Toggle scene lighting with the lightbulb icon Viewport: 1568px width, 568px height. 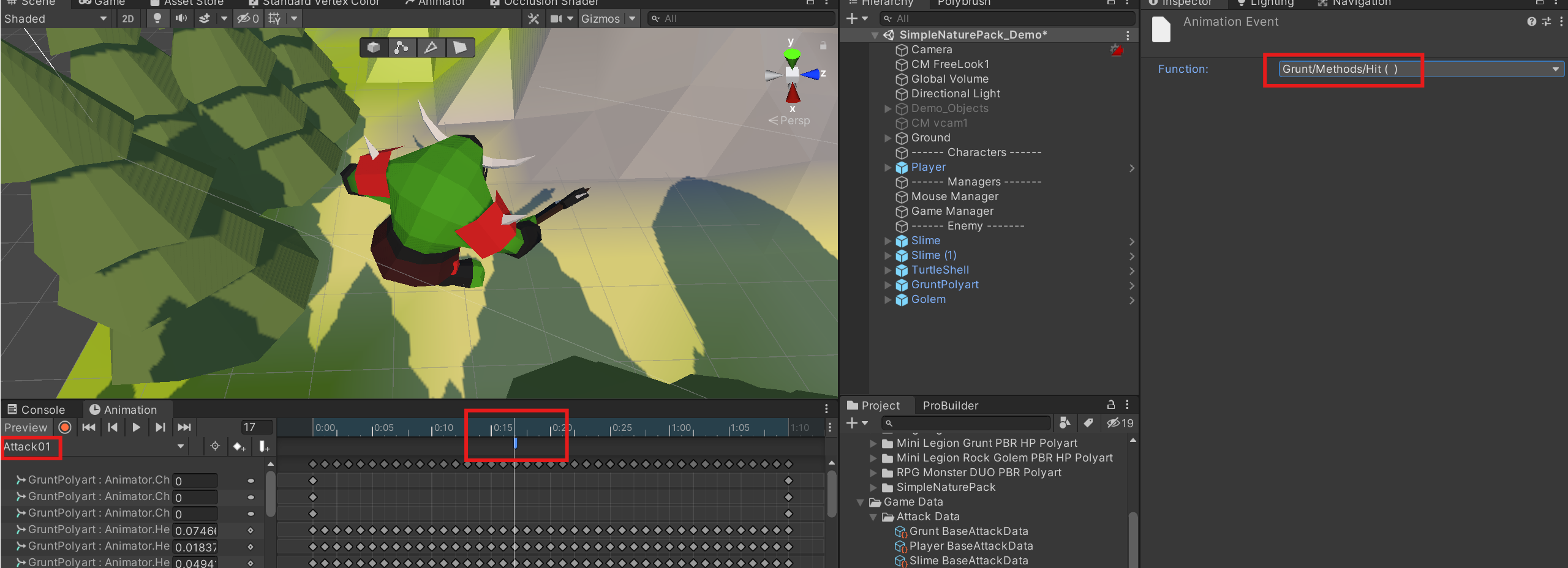tap(157, 18)
